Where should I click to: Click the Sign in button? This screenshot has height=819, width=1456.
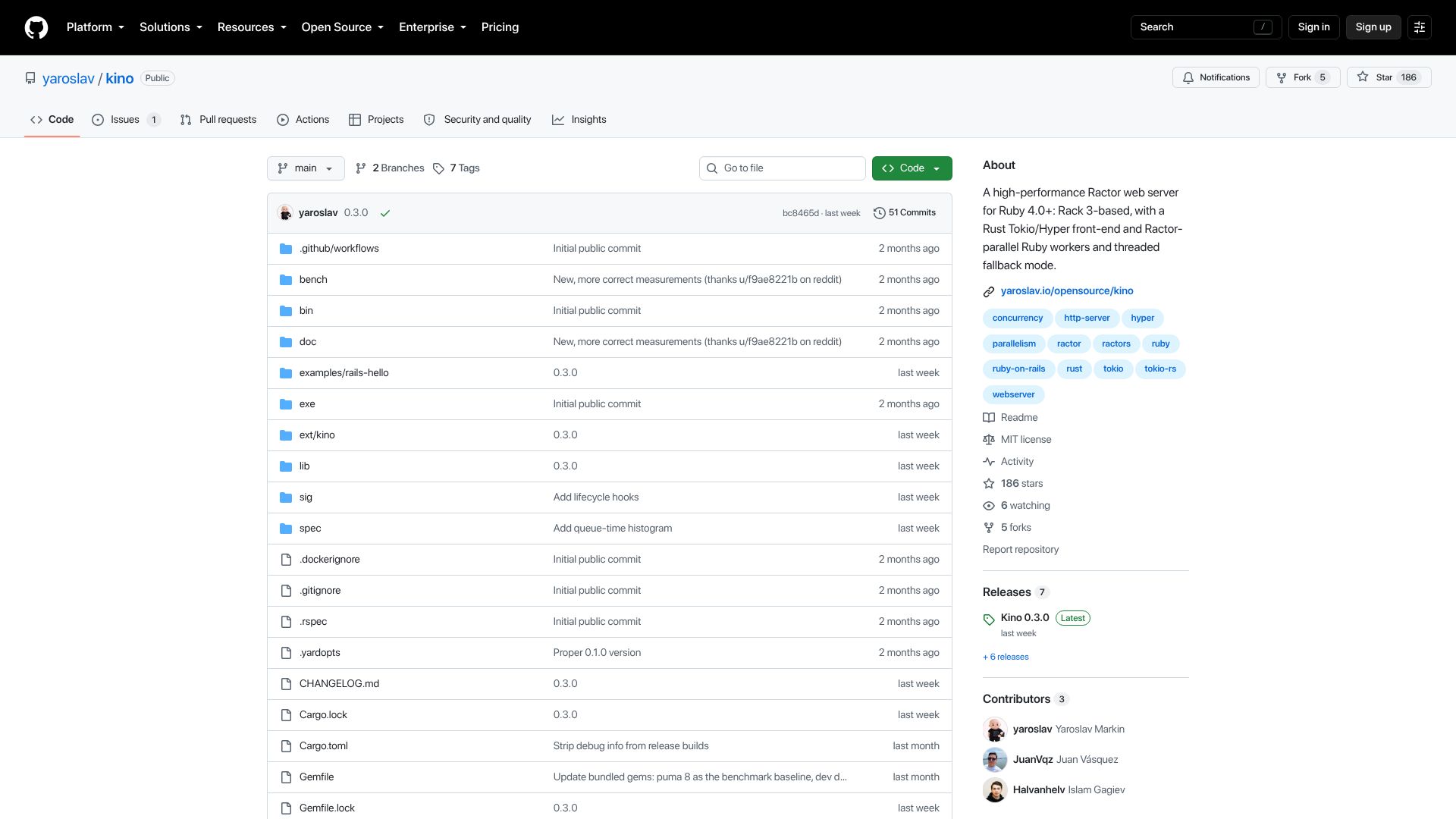(x=1313, y=27)
